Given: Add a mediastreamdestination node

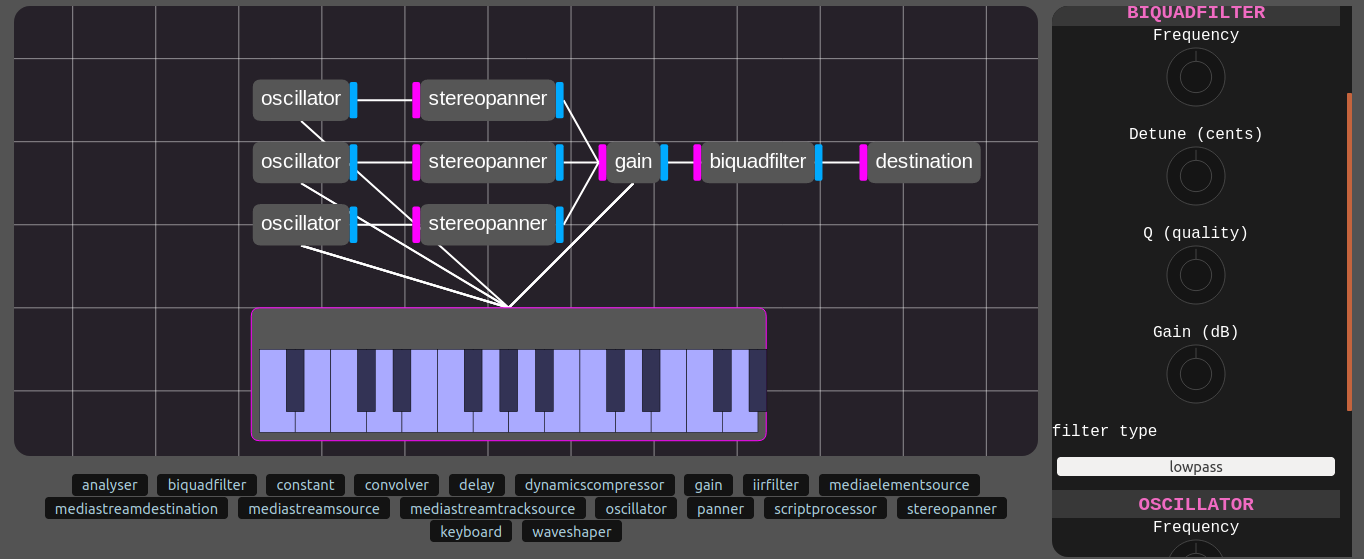Looking at the screenshot, I should pos(136,508).
